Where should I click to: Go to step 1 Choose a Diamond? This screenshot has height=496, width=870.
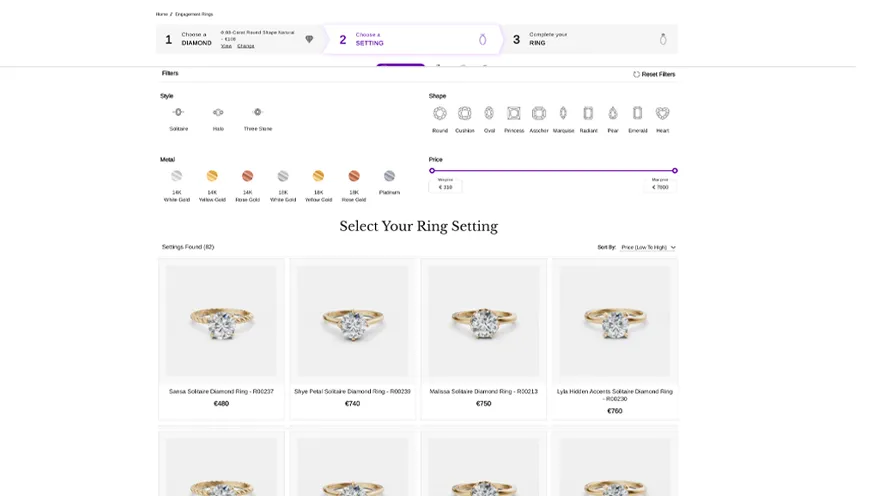240,39
